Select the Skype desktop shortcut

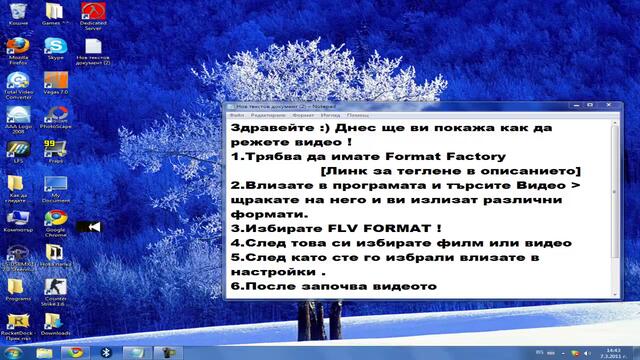pos(56,49)
